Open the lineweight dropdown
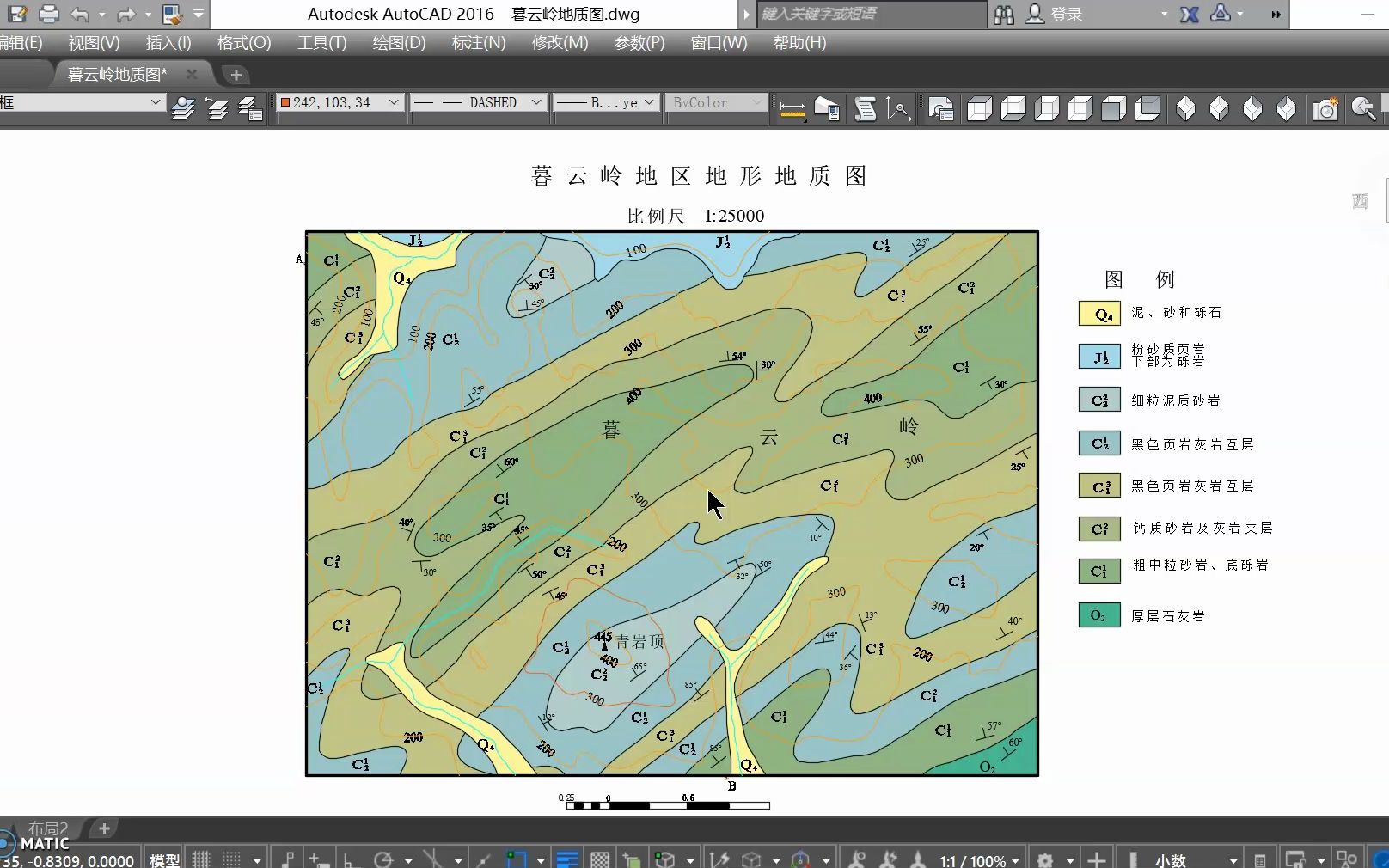This screenshot has width=1389, height=868. click(606, 102)
